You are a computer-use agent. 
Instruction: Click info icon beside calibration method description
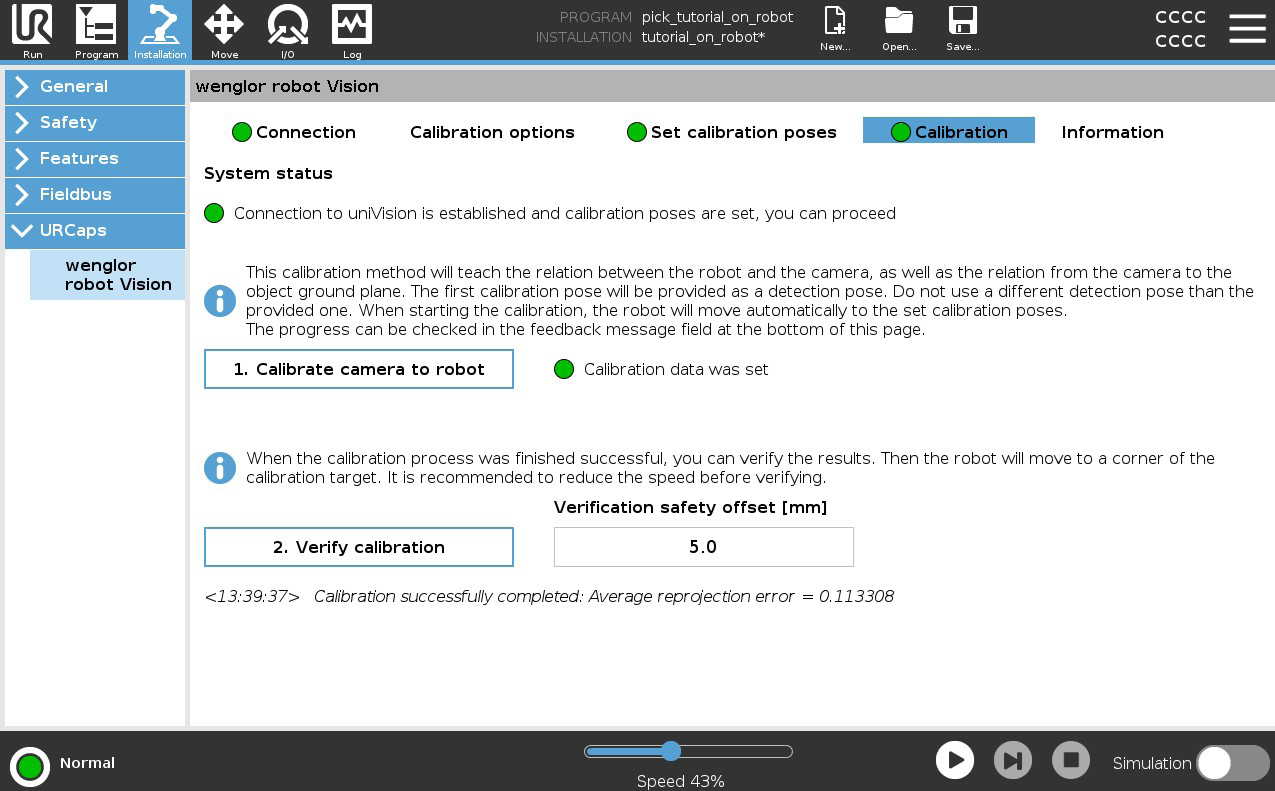pyautogui.click(x=220, y=301)
